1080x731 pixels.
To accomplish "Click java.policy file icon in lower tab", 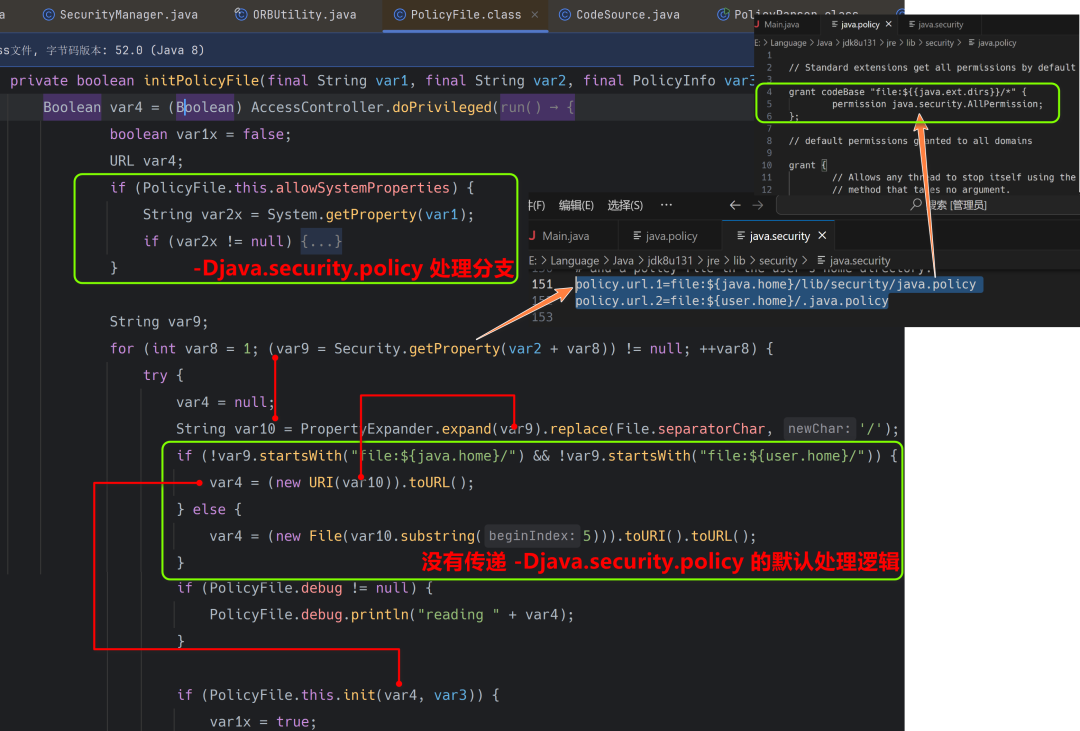I will pos(637,236).
